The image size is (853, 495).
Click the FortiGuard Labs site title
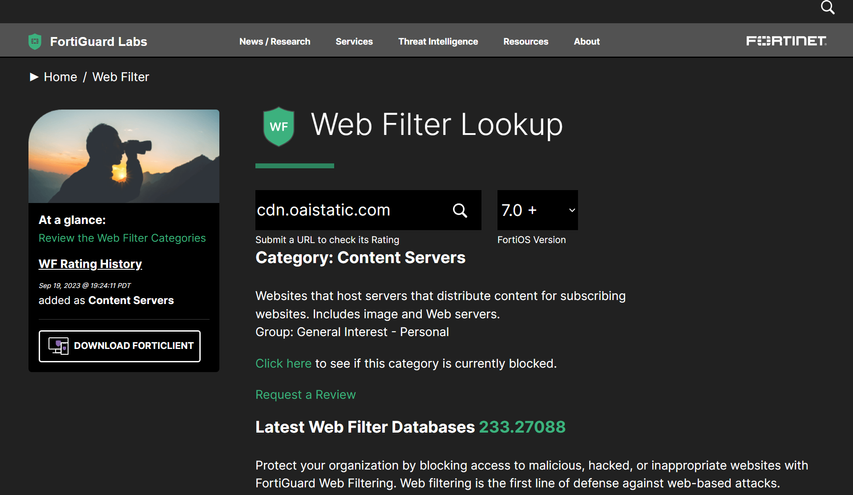(x=98, y=41)
